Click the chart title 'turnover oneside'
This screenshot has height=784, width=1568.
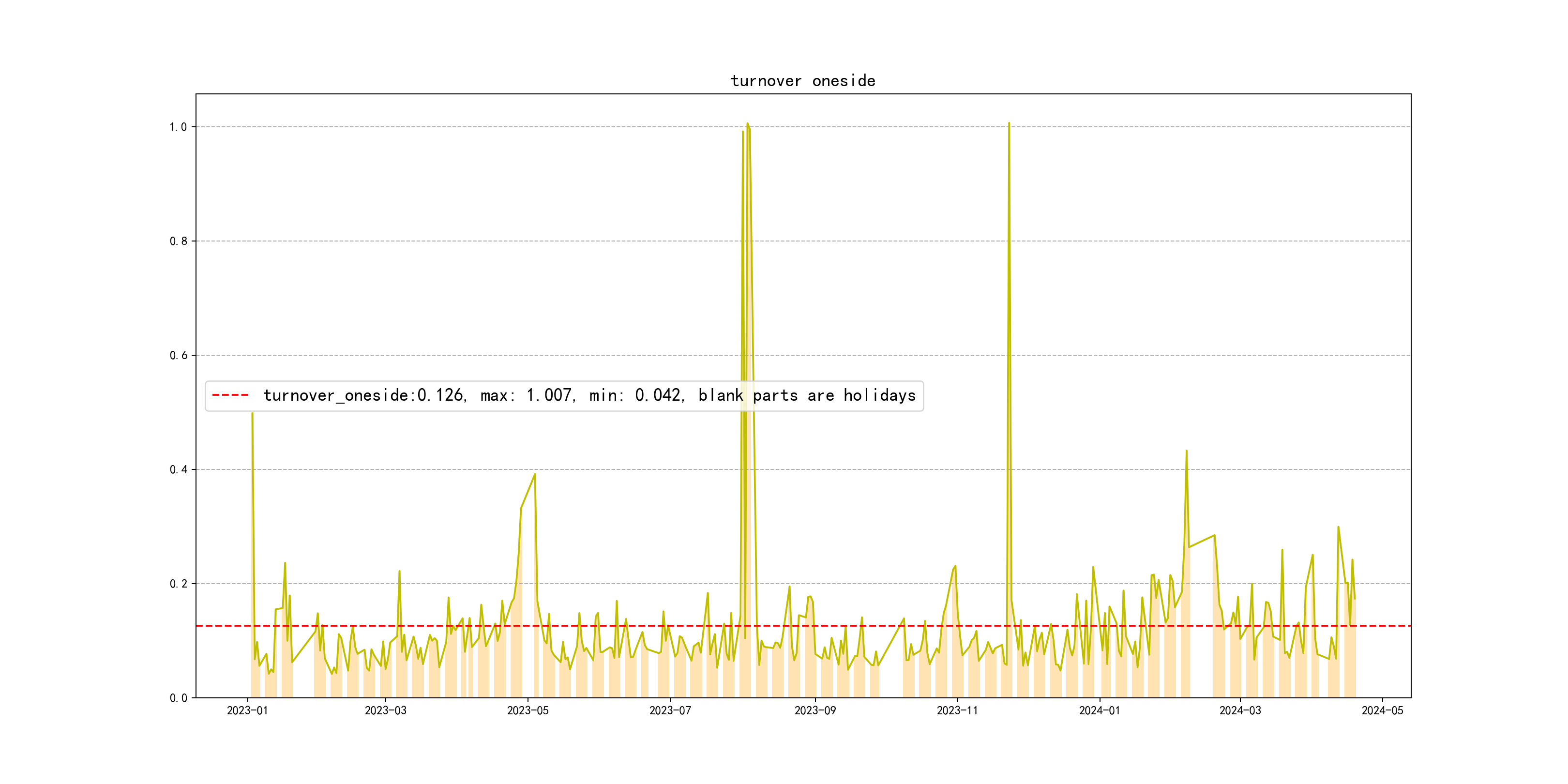[x=802, y=81]
